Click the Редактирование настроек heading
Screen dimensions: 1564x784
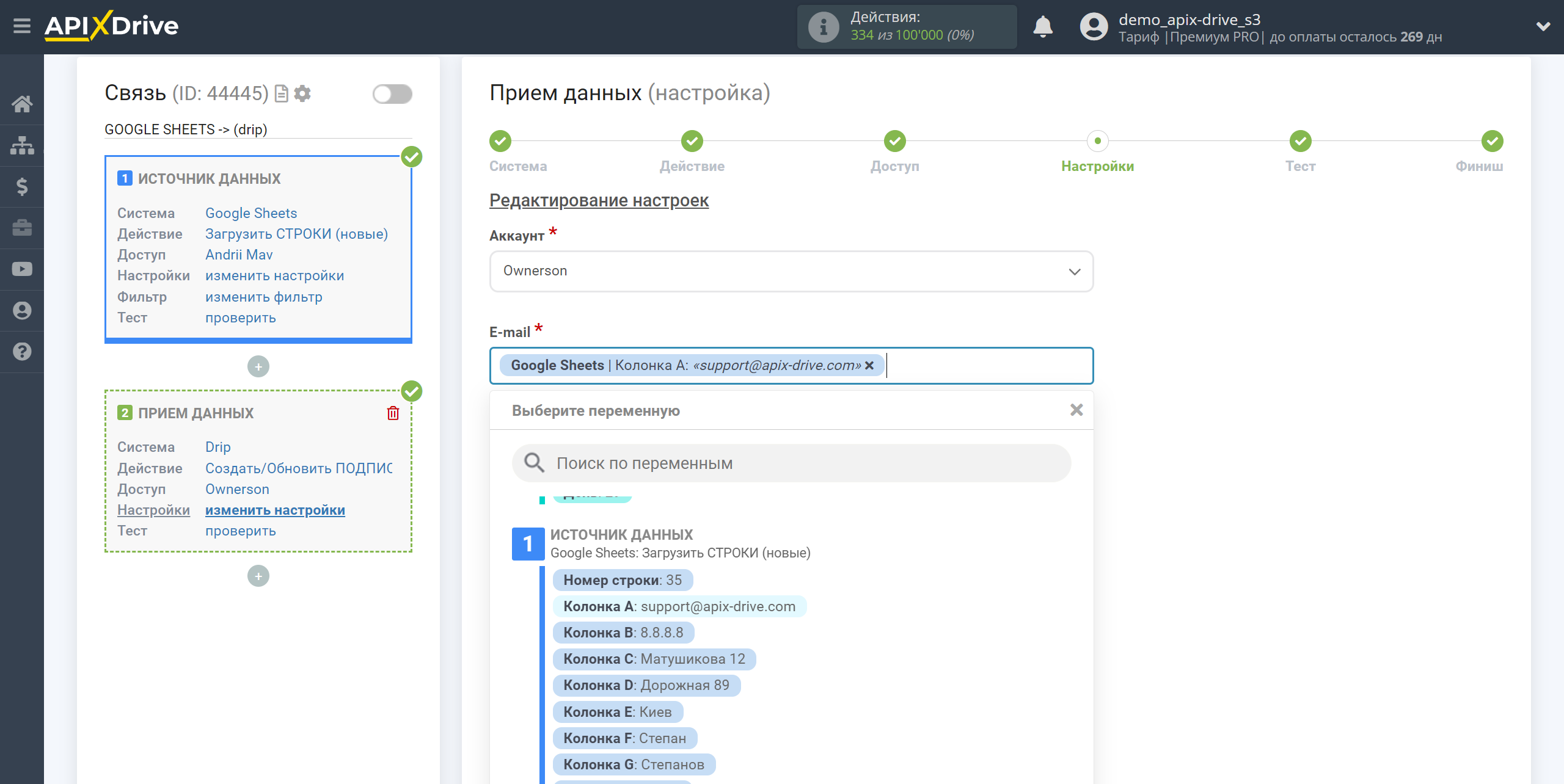(599, 200)
